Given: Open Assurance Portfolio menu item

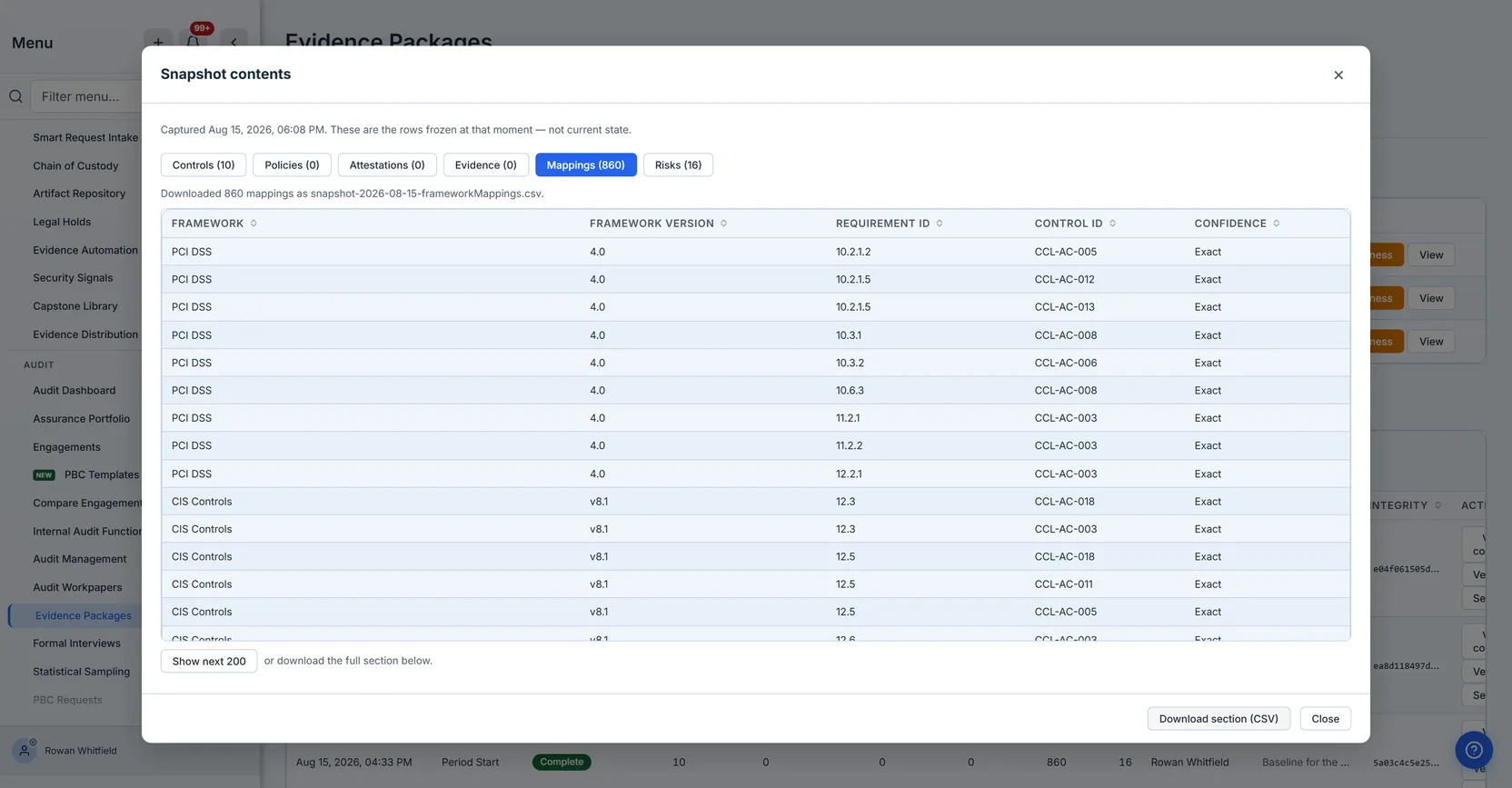Looking at the screenshot, I should coord(82,419).
